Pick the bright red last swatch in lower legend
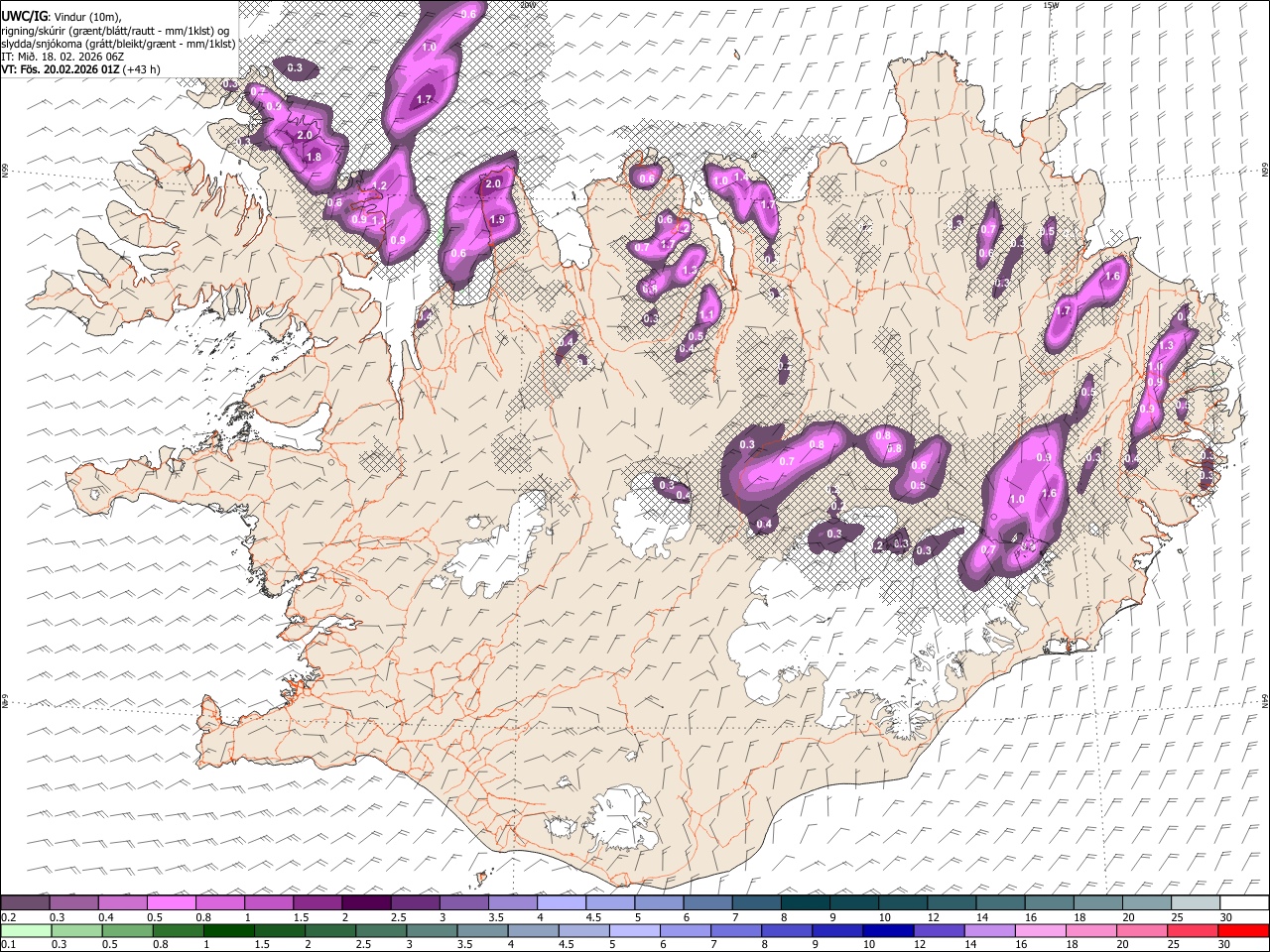 (1244, 930)
